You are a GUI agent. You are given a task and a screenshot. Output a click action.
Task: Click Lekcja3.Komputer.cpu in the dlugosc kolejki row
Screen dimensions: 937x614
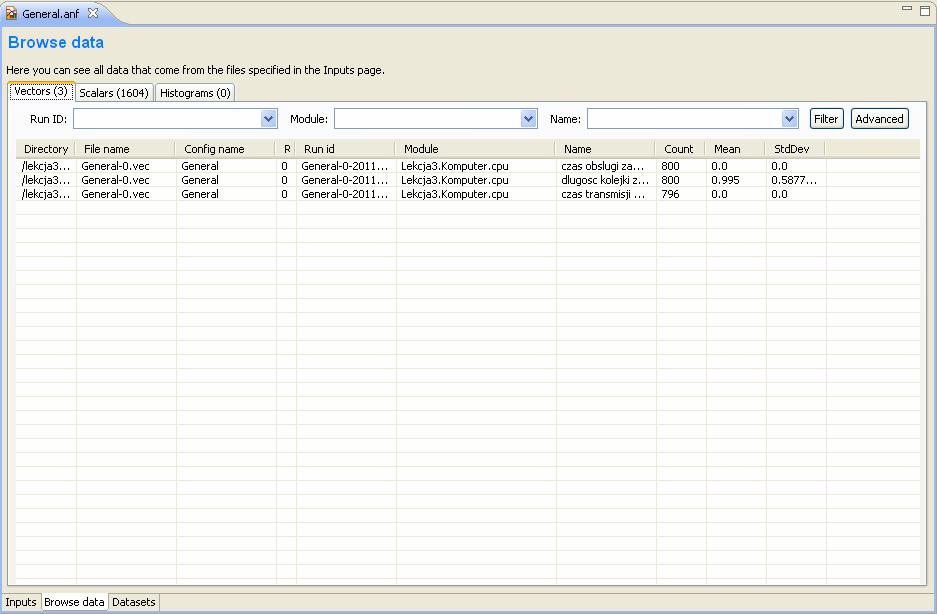(x=455, y=180)
